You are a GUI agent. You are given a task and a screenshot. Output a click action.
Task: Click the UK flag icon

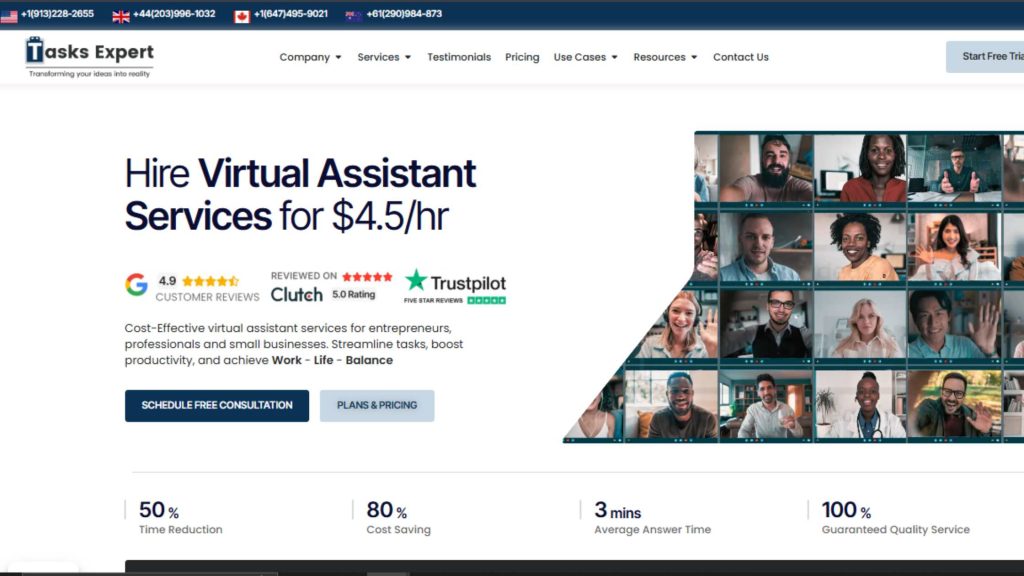(121, 15)
